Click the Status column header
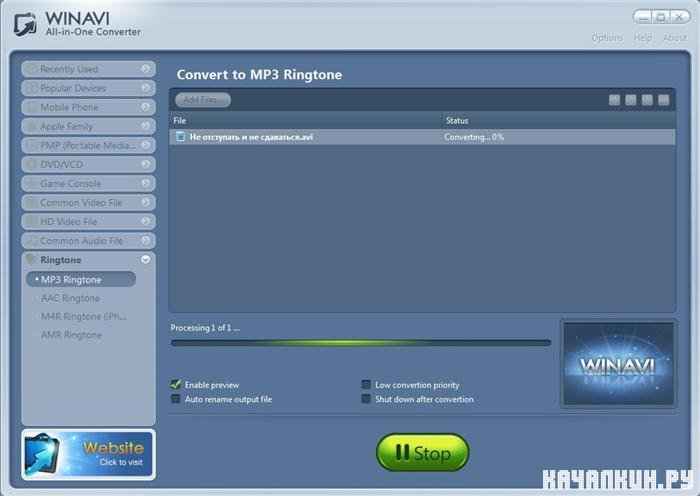 [457, 121]
